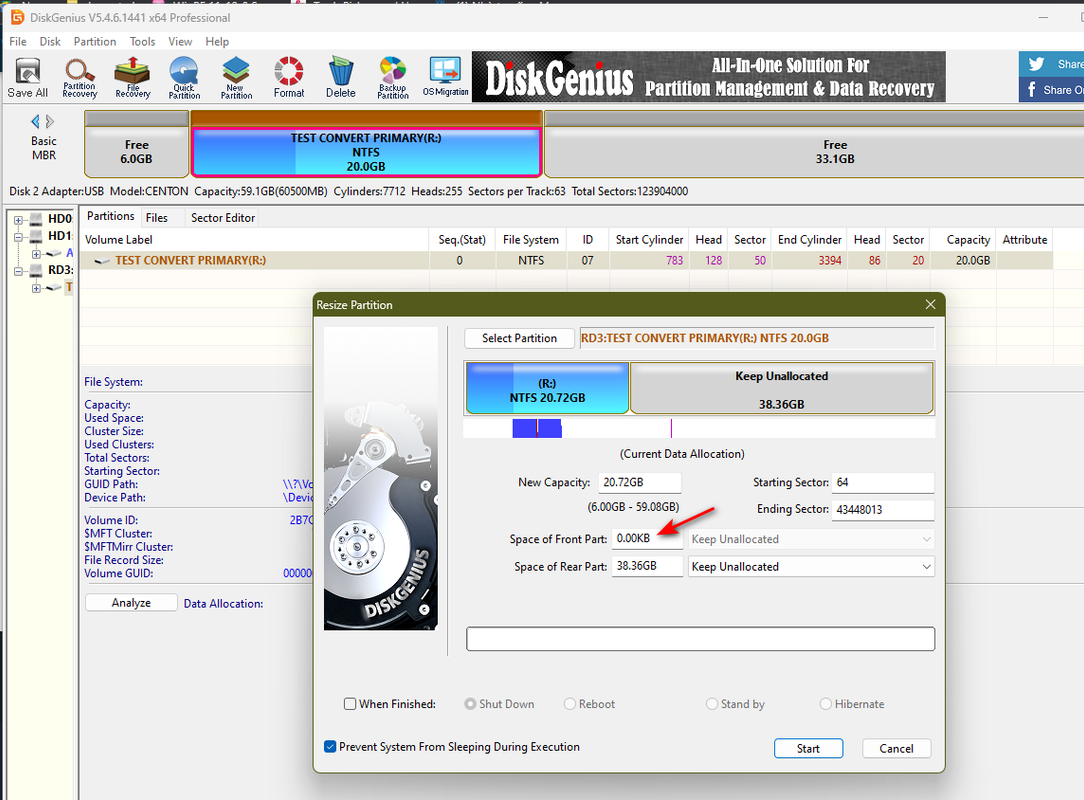Collapse the RD3 tree node
Viewport: 1084px width, 800px height.
19,271
